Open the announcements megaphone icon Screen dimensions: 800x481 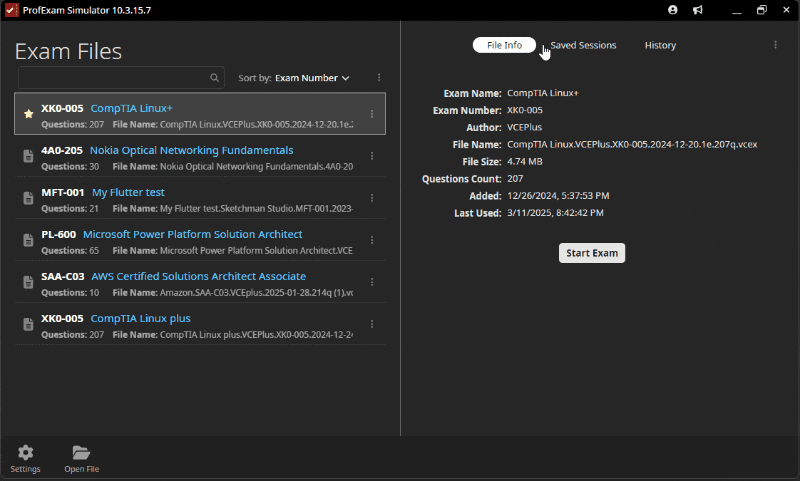697,10
